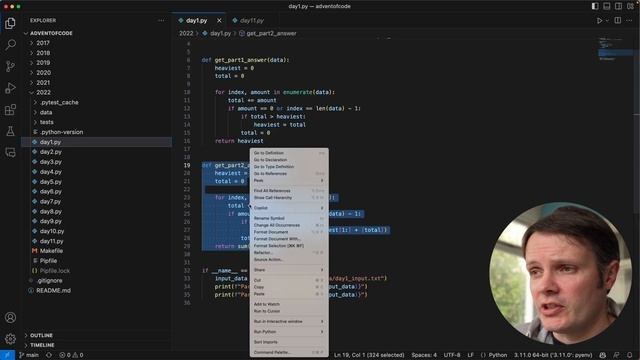Image resolution: width=640 pixels, height=360 pixels.
Task: Expand the .pytest_cache folder
Action: pyautogui.click(x=96, y=102)
